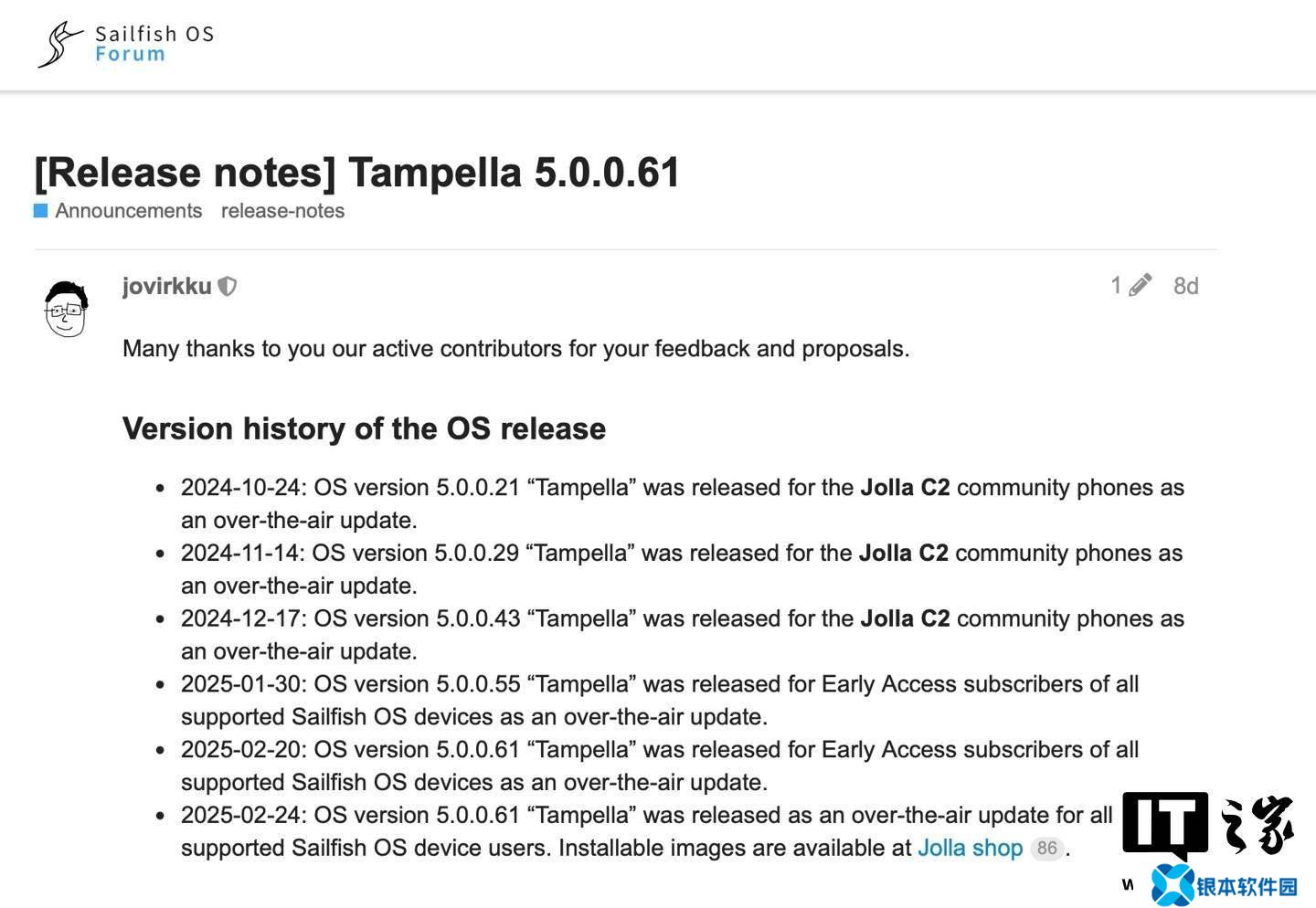Click the IT之家 watermark logo
Viewport: 1316px width, 908px height.
point(1208,824)
